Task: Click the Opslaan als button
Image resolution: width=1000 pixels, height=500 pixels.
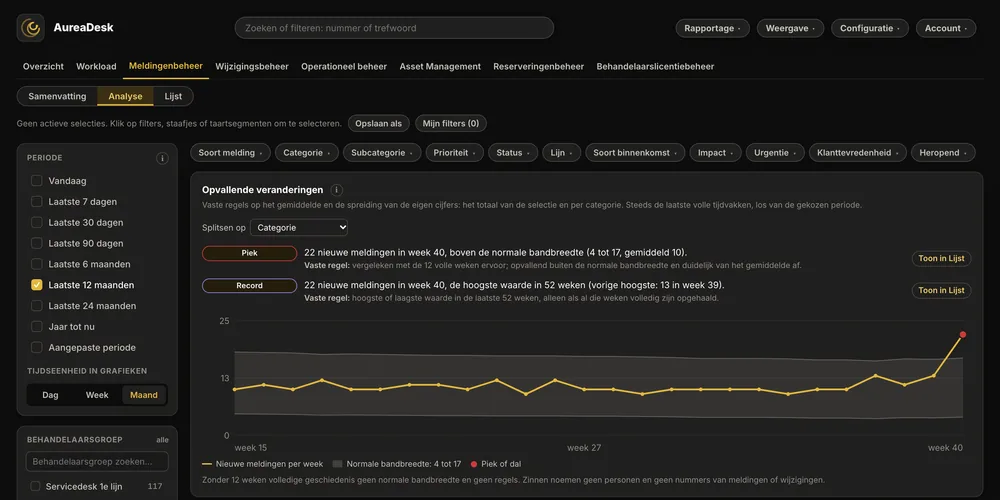Action: tap(379, 124)
